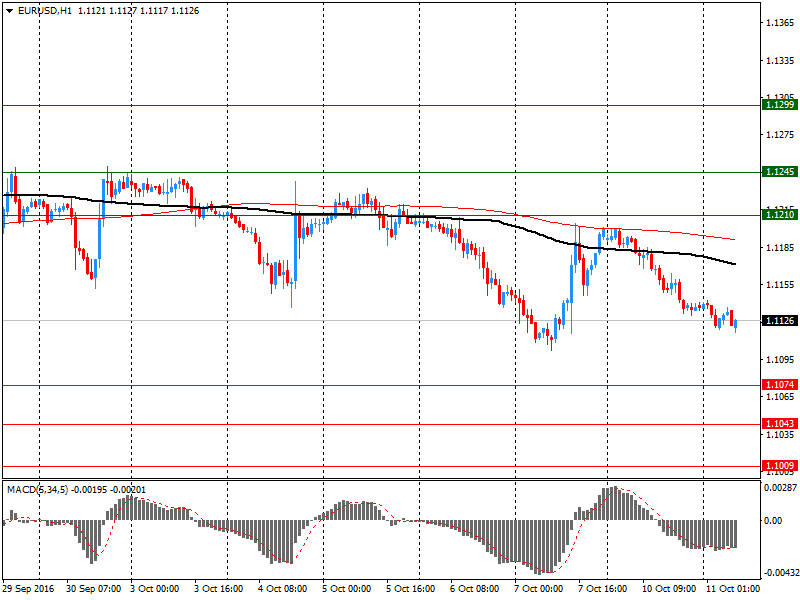Image resolution: width=800 pixels, height=600 pixels.
Task: Select the 5 Oct 00:00 time label
Action: click(x=346, y=589)
